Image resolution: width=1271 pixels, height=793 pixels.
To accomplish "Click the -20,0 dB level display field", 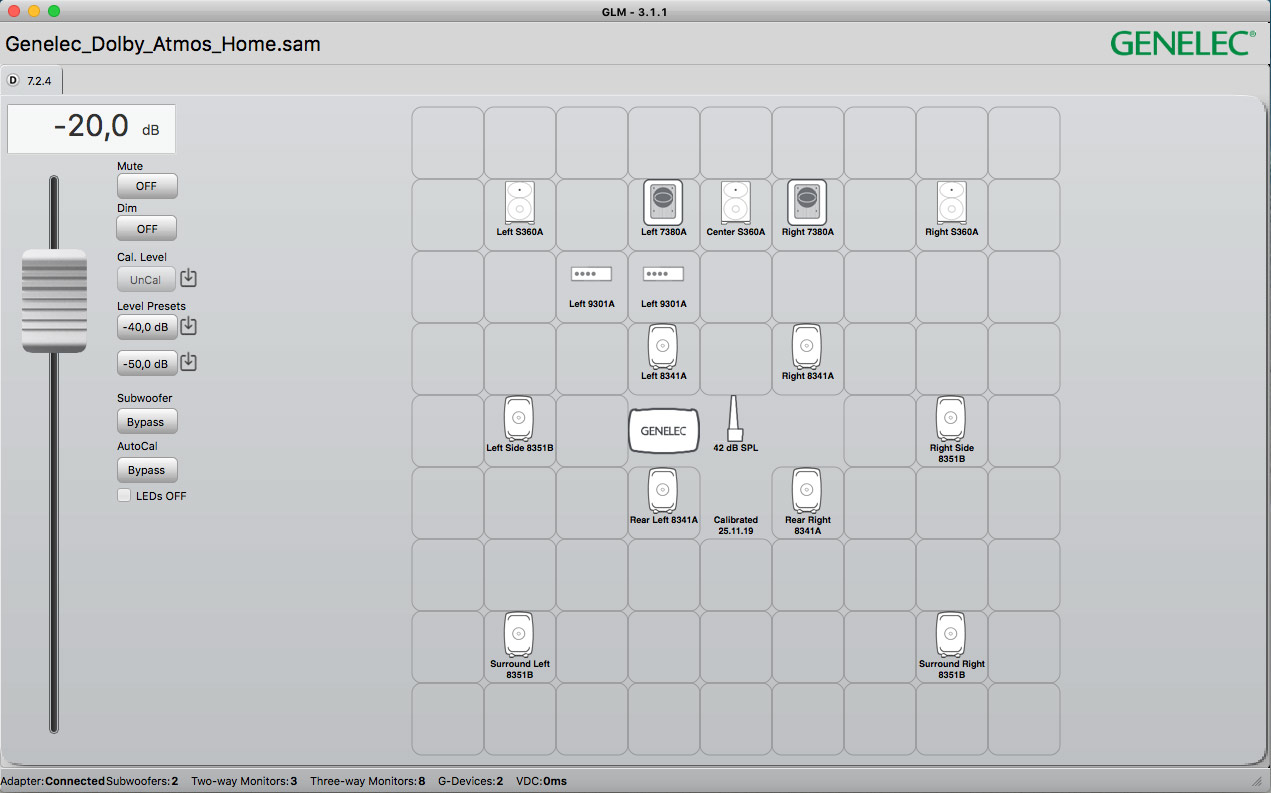I will point(91,129).
